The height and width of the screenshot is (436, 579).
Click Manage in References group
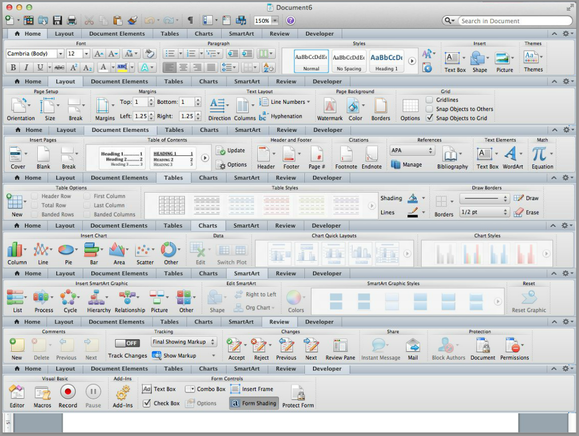(x=407, y=165)
